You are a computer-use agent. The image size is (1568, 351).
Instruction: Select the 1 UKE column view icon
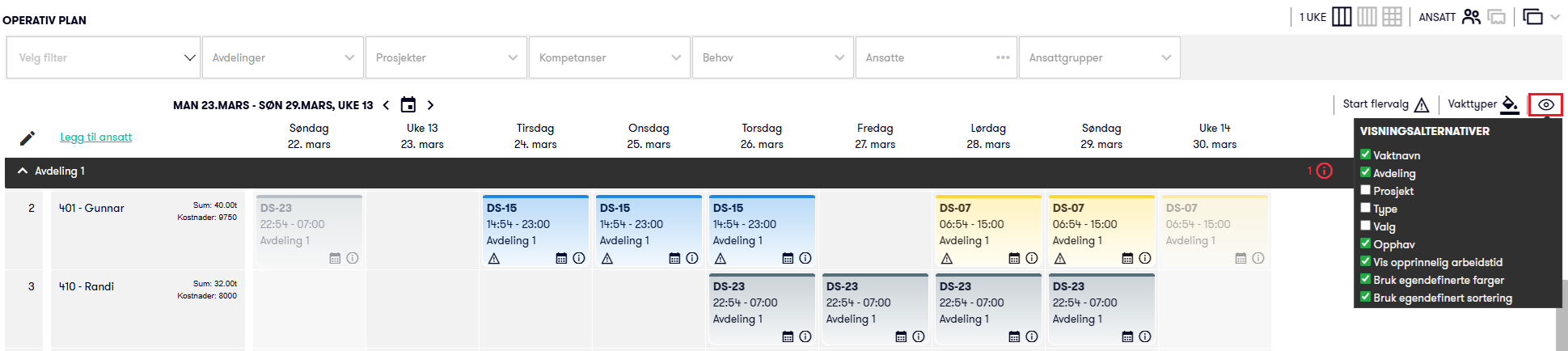(x=1342, y=17)
